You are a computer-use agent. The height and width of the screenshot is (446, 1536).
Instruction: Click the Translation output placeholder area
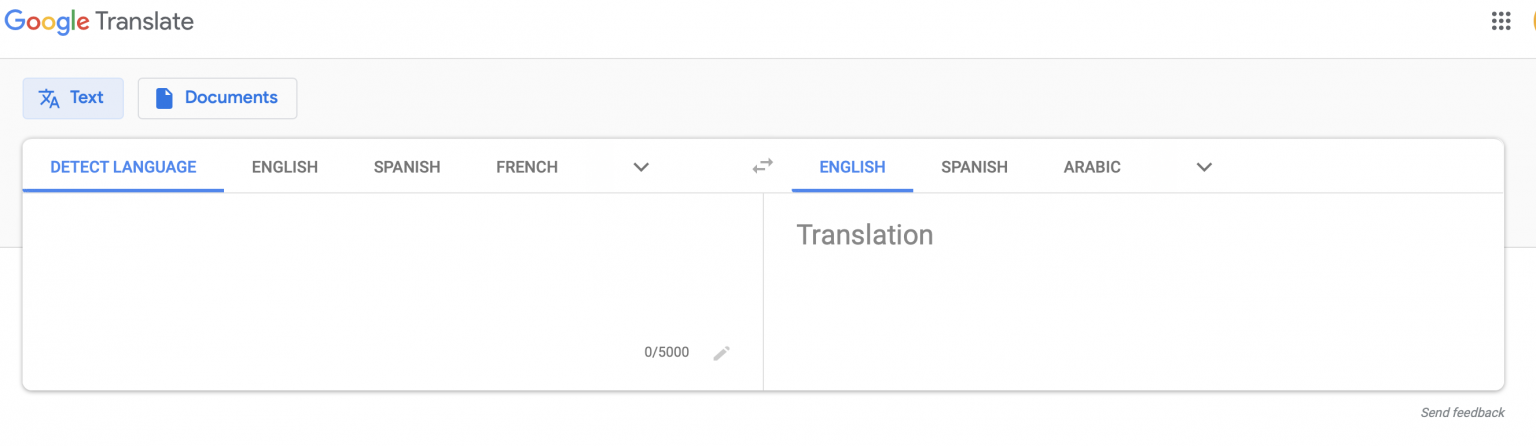point(865,235)
